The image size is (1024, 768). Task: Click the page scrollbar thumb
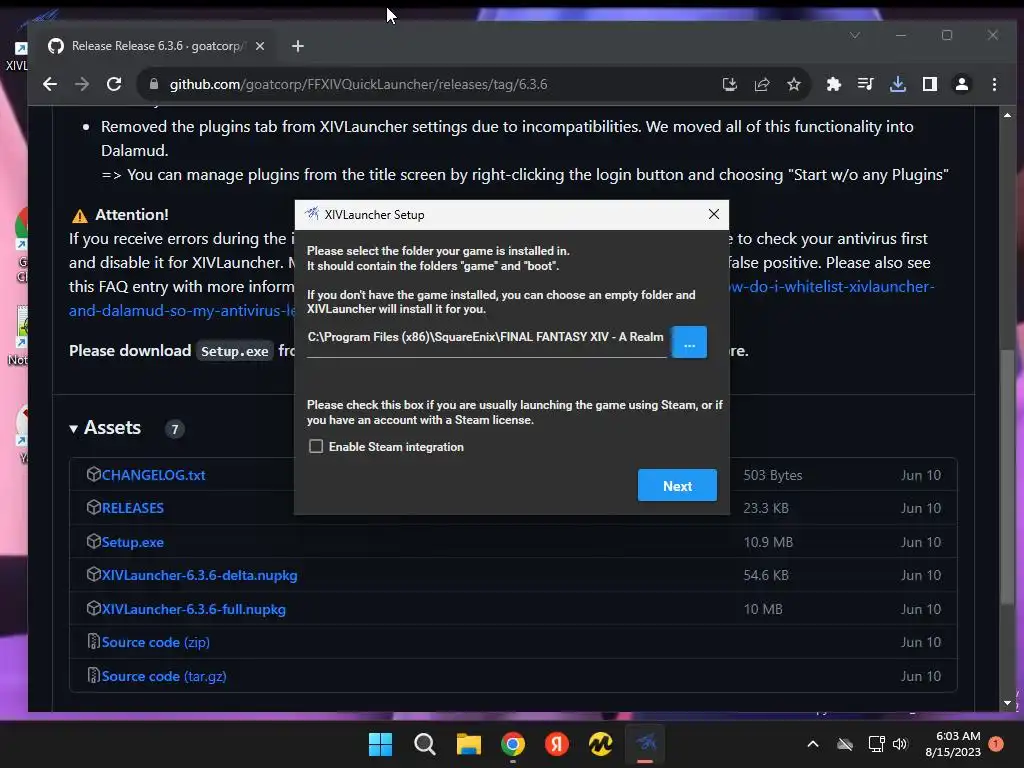(x=1008, y=479)
